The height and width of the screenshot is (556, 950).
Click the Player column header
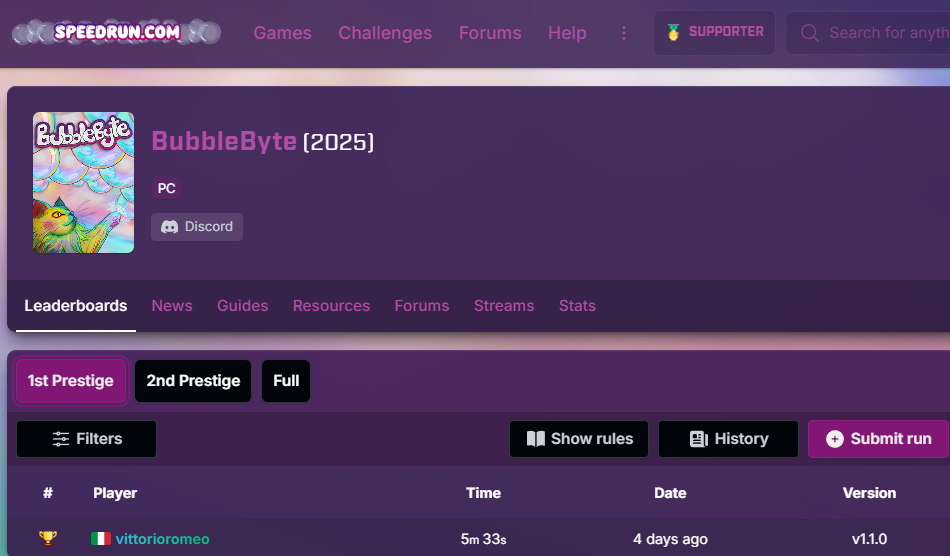point(115,493)
